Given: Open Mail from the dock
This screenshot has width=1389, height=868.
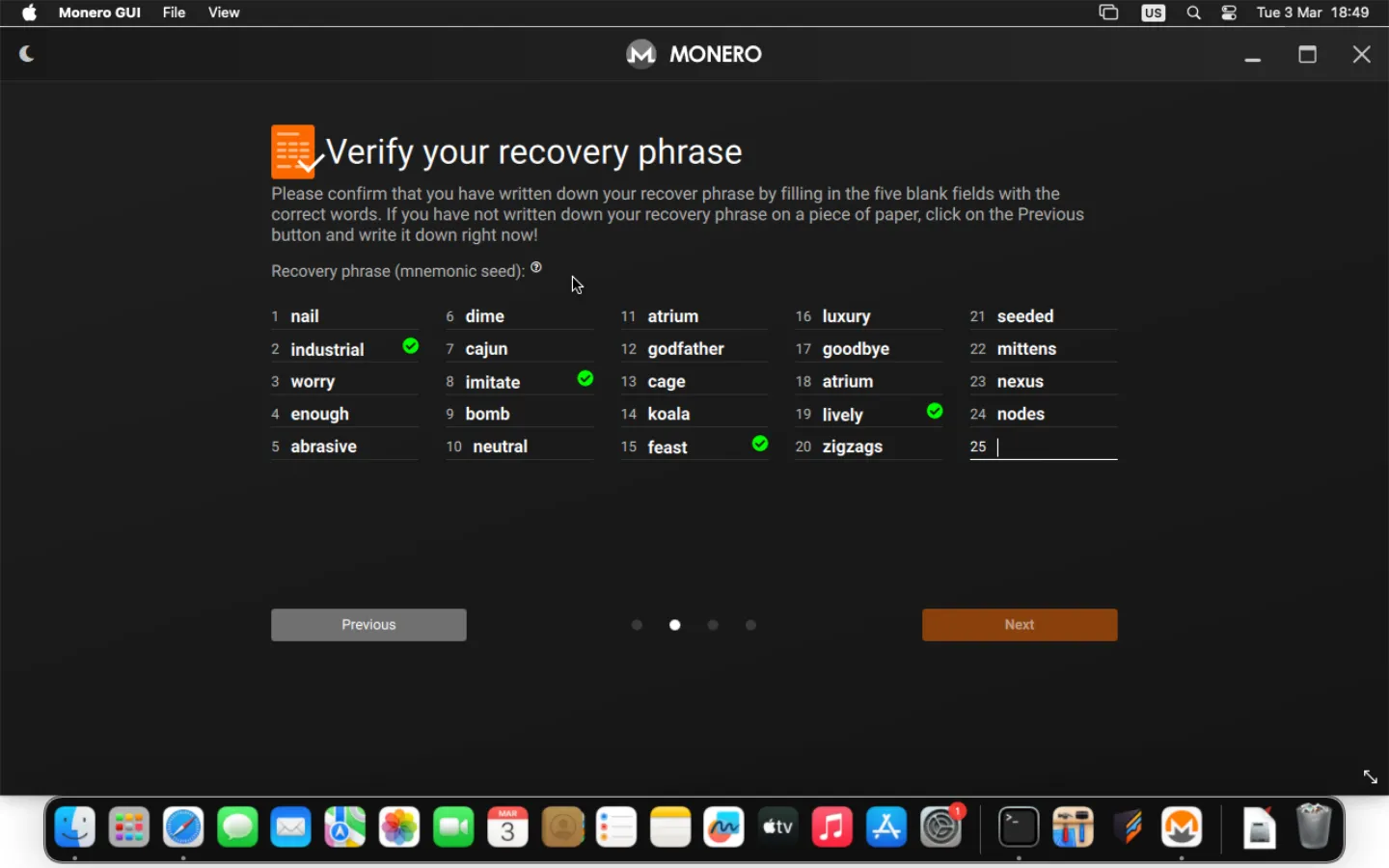Looking at the screenshot, I should (x=291, y=827).
